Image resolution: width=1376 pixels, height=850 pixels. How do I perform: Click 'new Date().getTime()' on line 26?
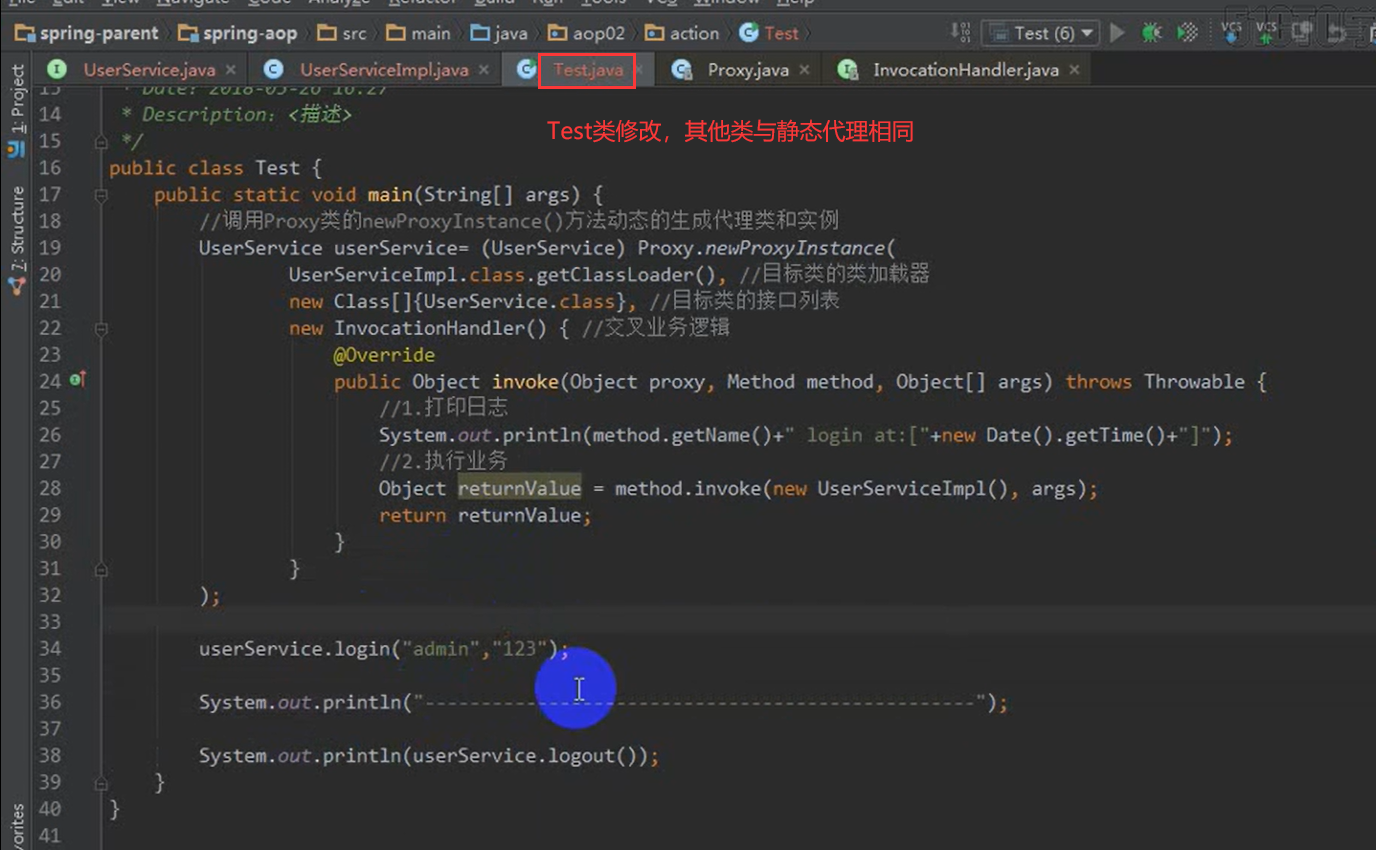point(1055,435)
